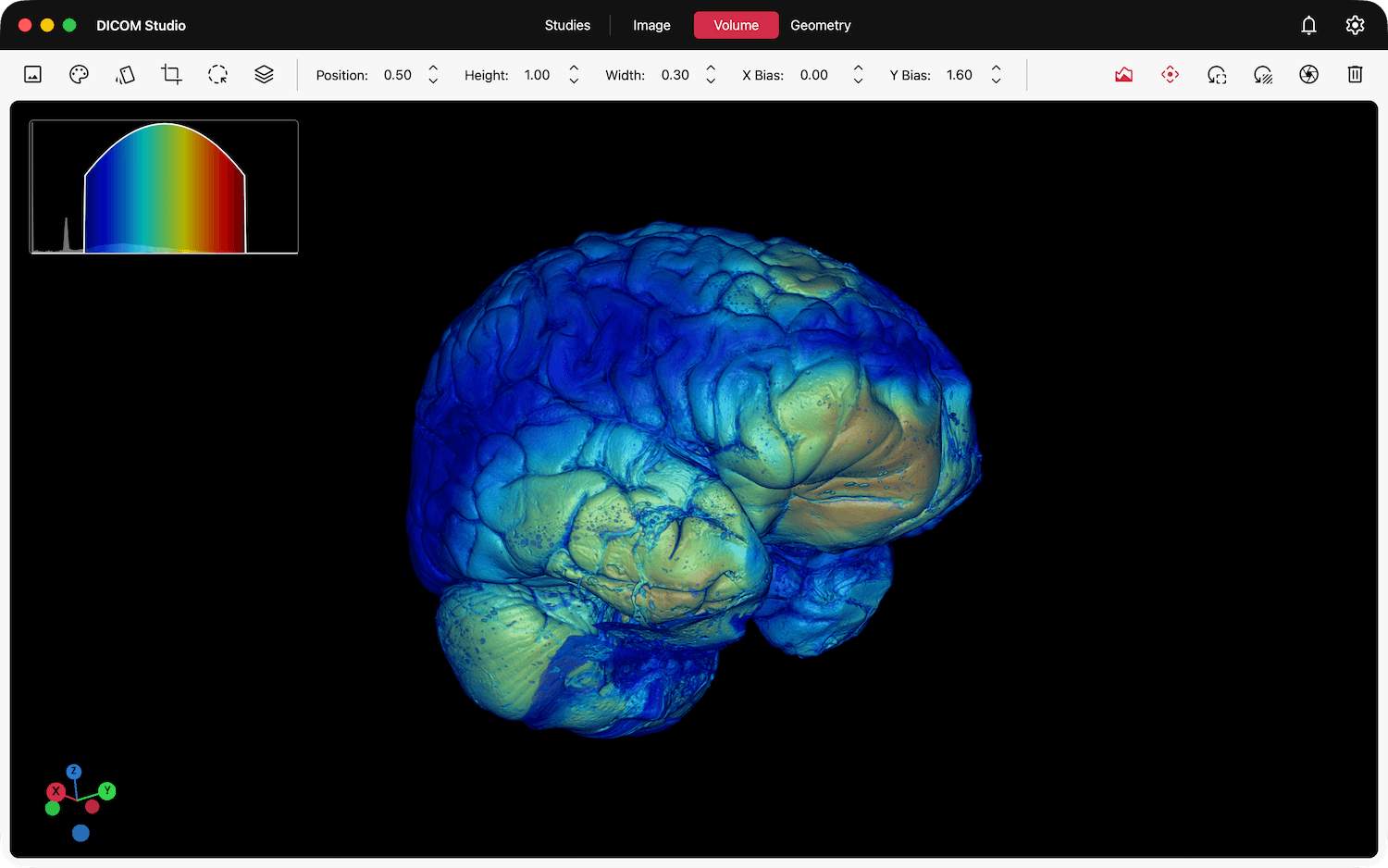Screen dimensions: 1388x868
Task: Open the color palette tool
Action: coord(79,75)
